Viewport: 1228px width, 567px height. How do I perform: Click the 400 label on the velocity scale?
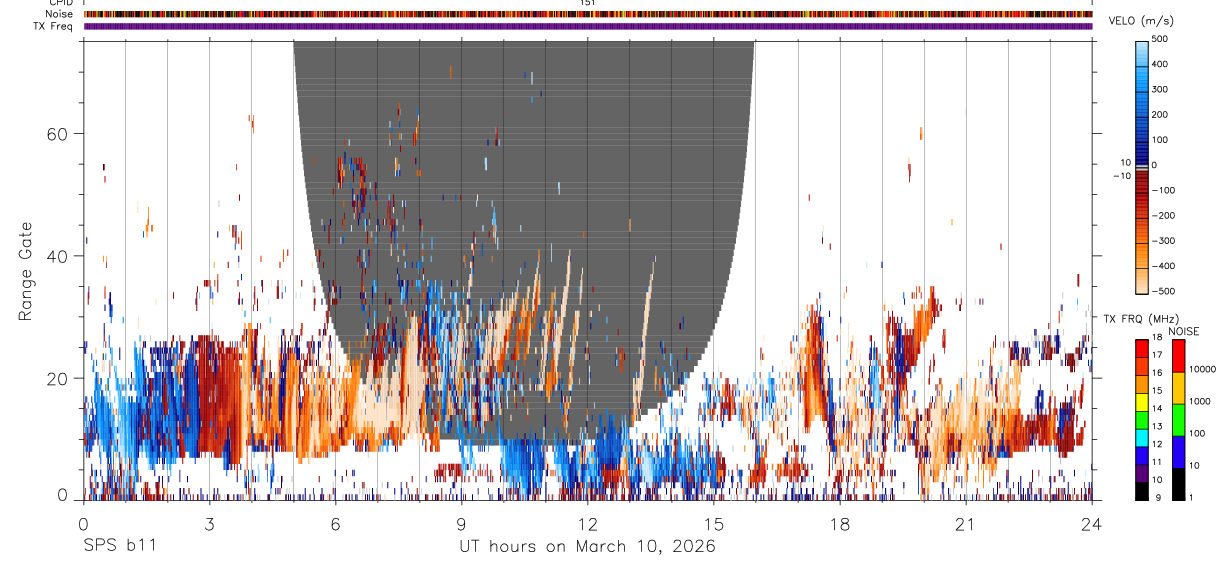point(1161,64)
